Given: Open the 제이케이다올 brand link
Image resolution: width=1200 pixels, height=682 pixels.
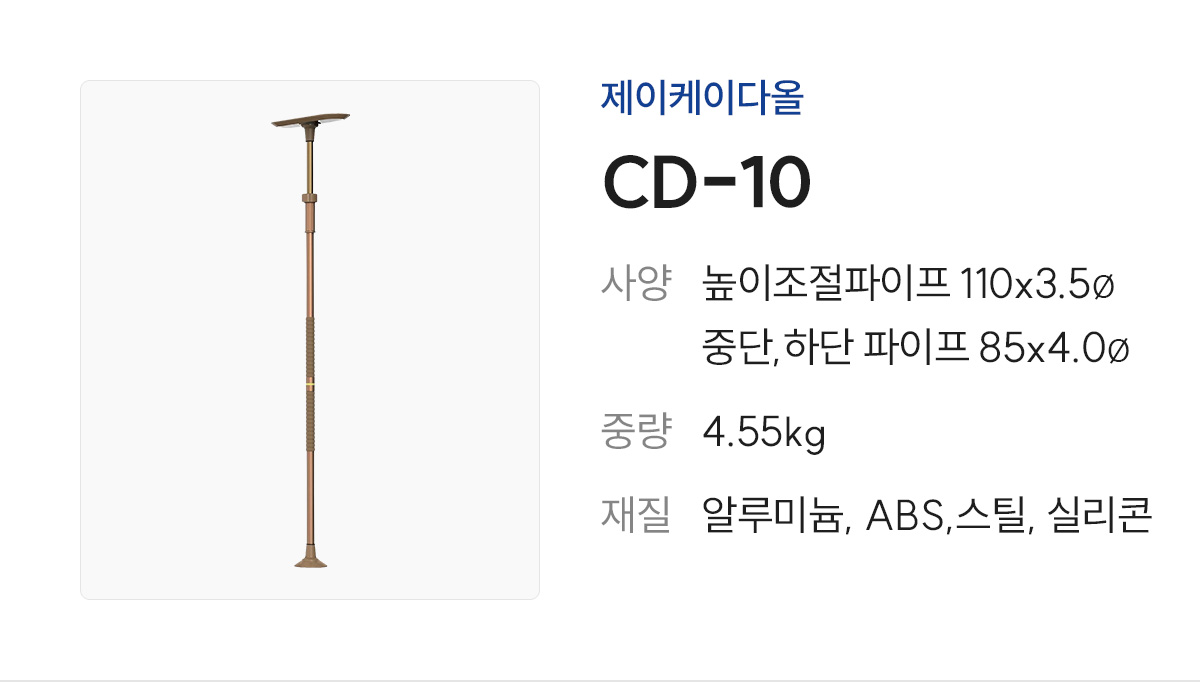Looking at the screenshot, I should [702, 98].
